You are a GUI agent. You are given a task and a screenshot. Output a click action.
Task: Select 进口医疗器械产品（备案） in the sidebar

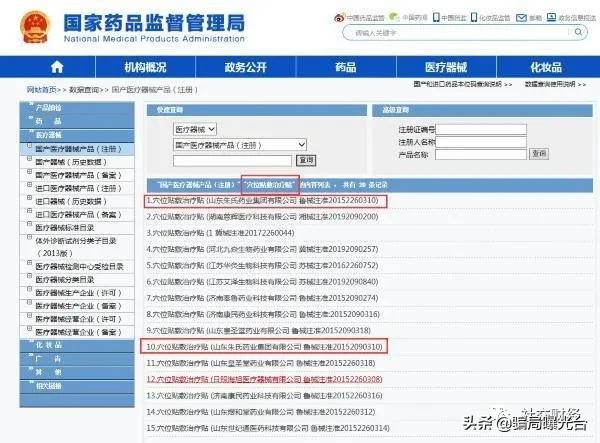tap(78, 215)
